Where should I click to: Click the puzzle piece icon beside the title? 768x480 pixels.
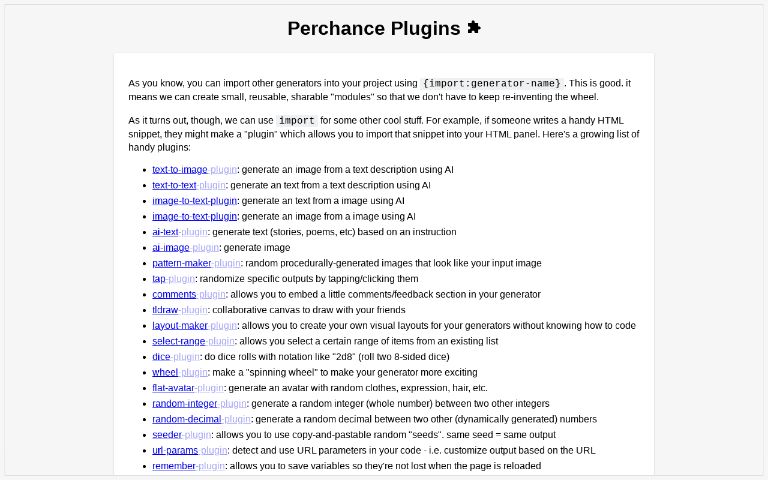point(473,28)
